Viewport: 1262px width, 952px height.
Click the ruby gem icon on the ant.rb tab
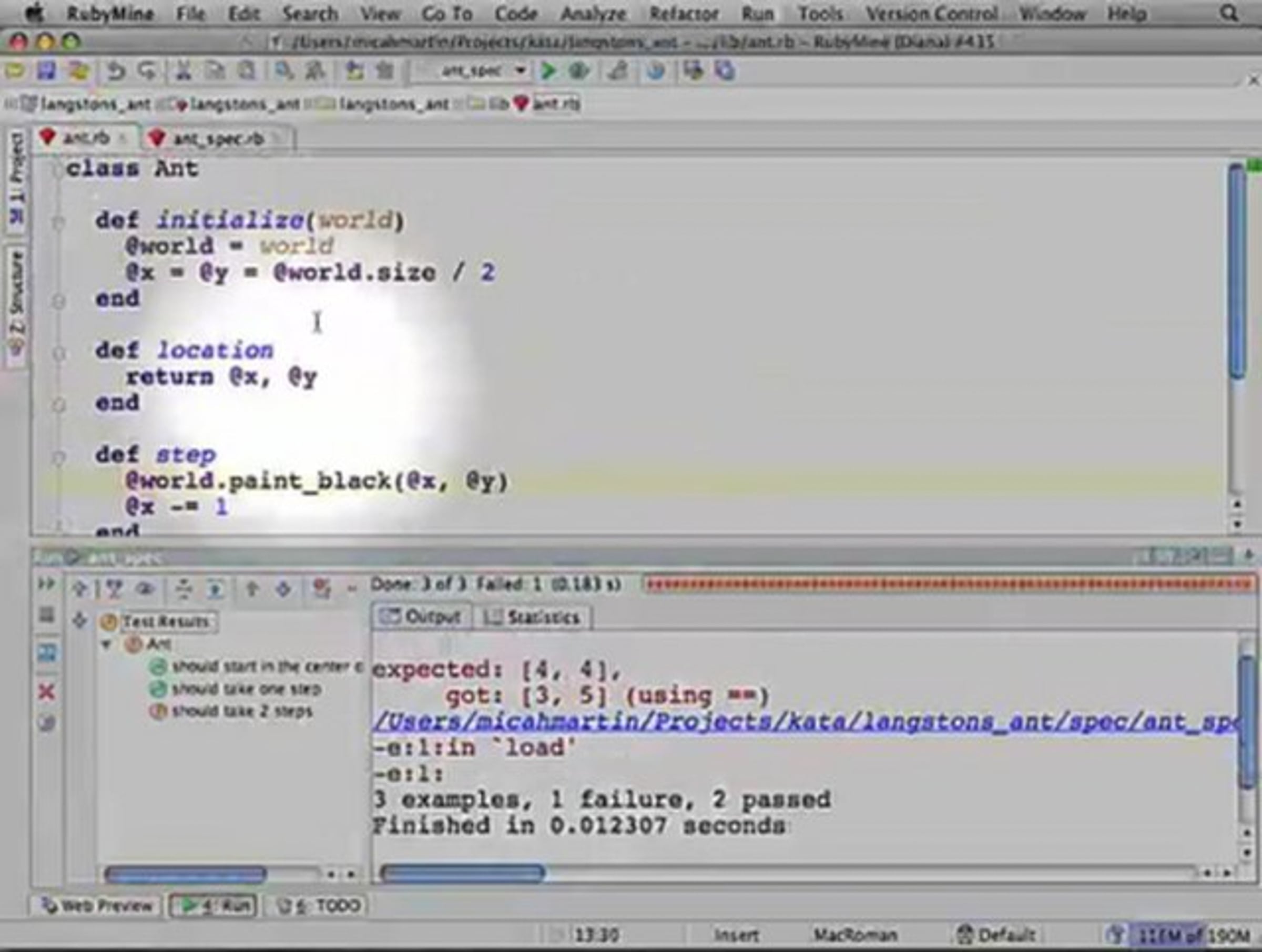[x=47, y=138]
